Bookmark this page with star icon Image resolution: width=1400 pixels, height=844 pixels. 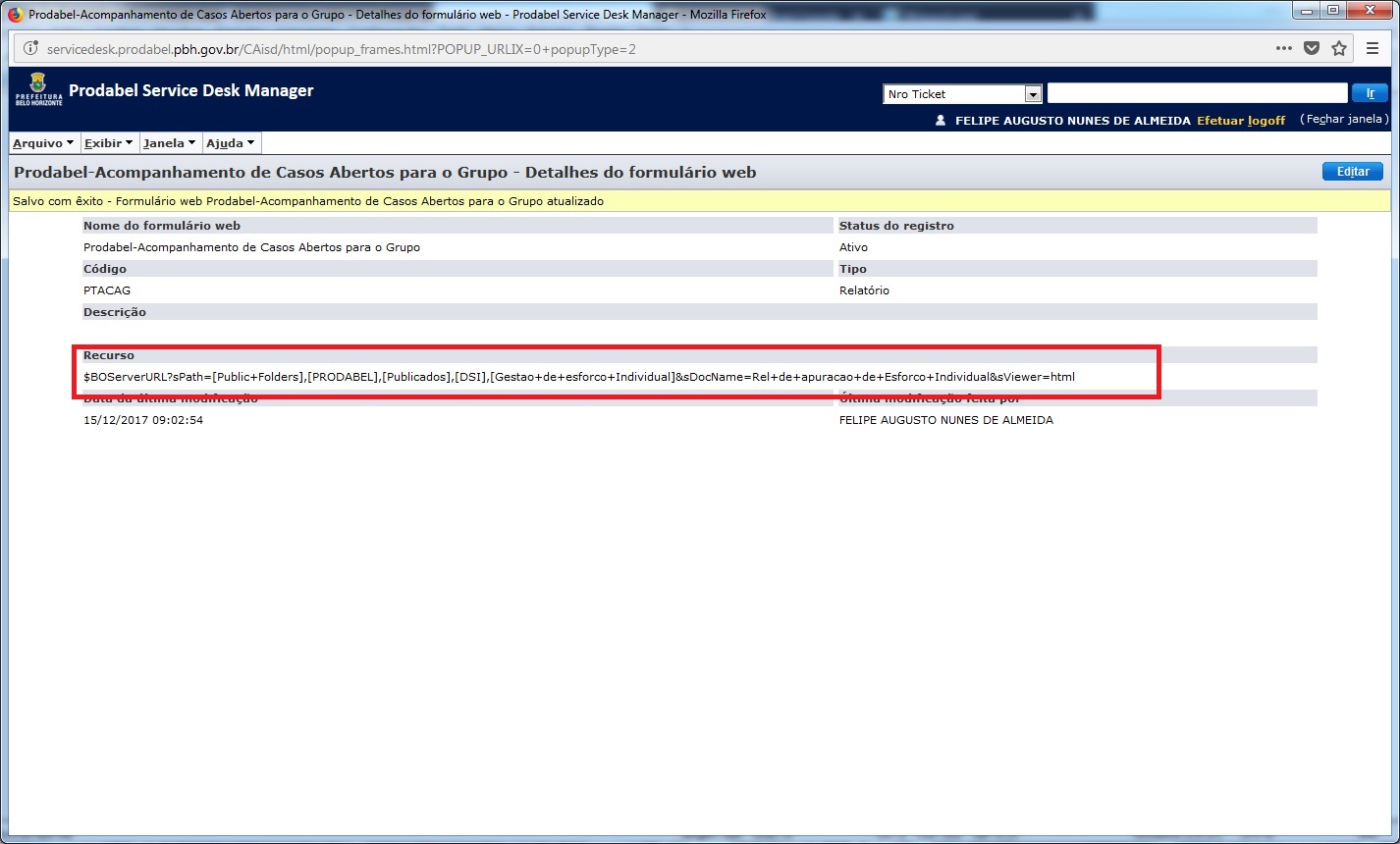coord(1339,48)
